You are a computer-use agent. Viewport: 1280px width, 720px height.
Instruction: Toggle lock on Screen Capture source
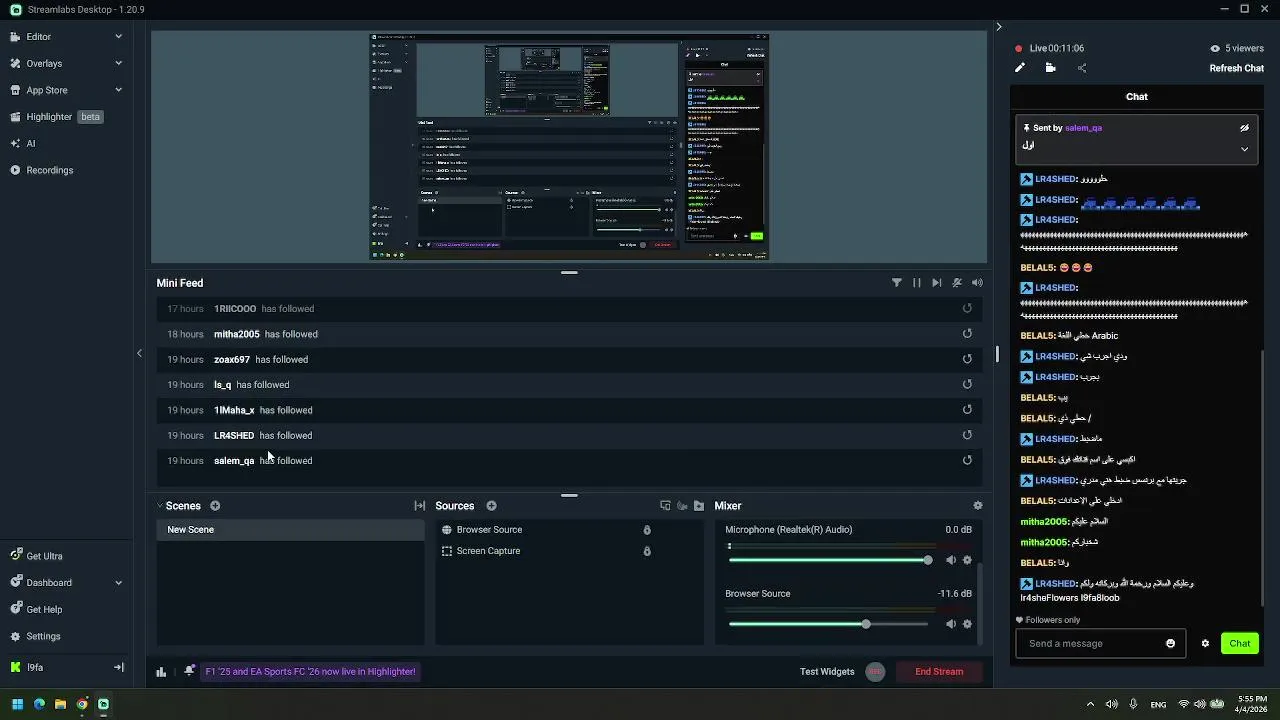[647, 551]
